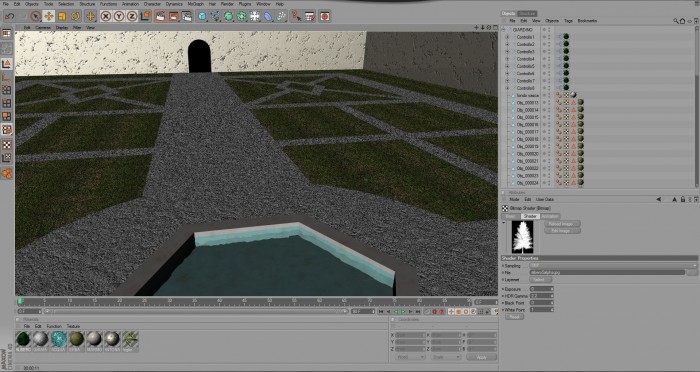This screenshot has height=372, width=700.
Task: Toggle X axis lock
Action: pyautogui.click(x=106, y=17)
